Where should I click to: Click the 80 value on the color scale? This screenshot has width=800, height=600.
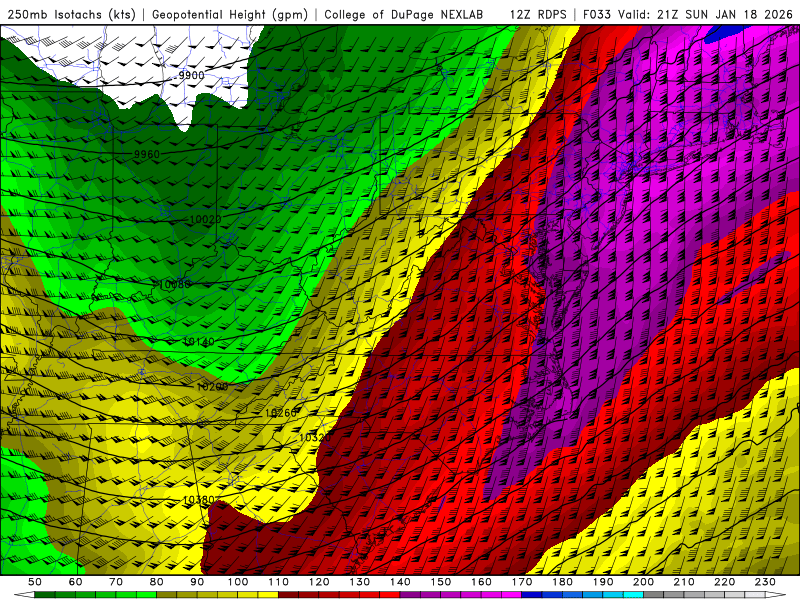(x=157, y=582)
